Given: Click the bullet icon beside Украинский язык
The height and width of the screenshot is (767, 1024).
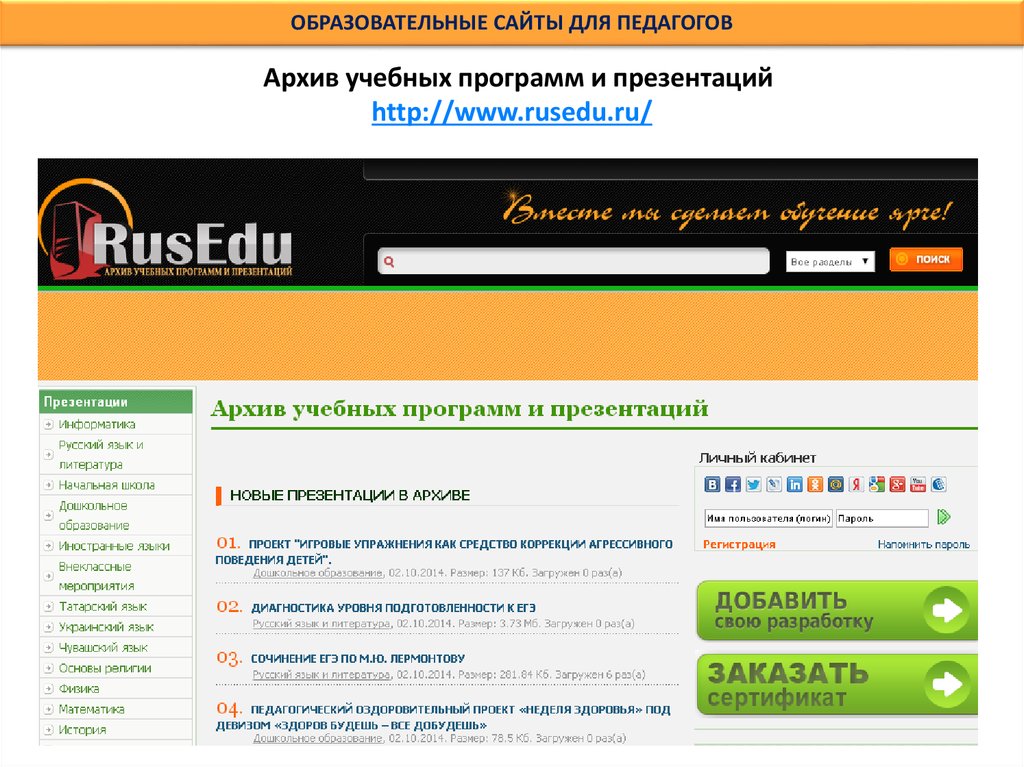Looking at the screenshot, I should 48,627.
